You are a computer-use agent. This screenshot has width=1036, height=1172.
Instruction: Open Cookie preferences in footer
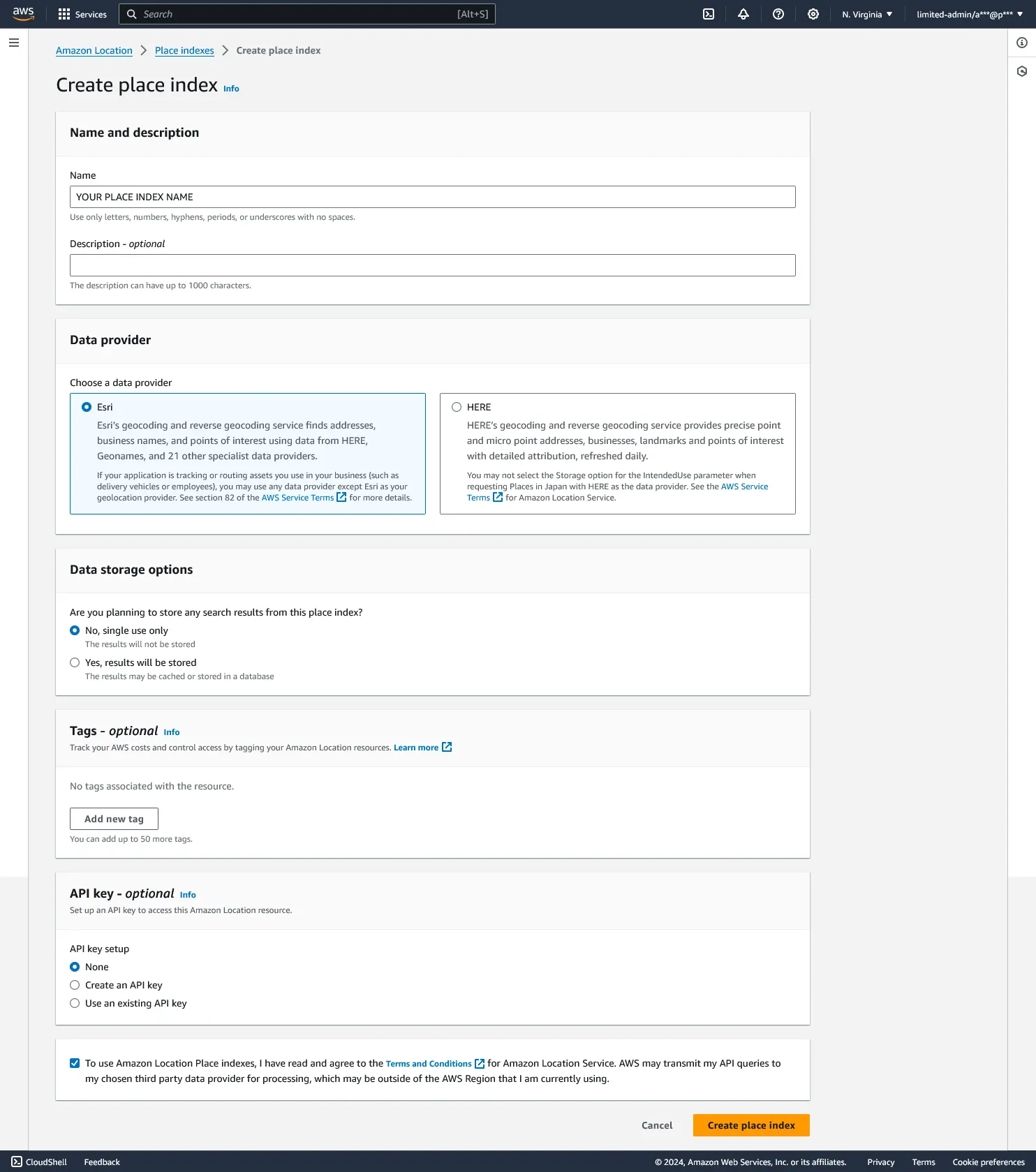pos(989,1162)
